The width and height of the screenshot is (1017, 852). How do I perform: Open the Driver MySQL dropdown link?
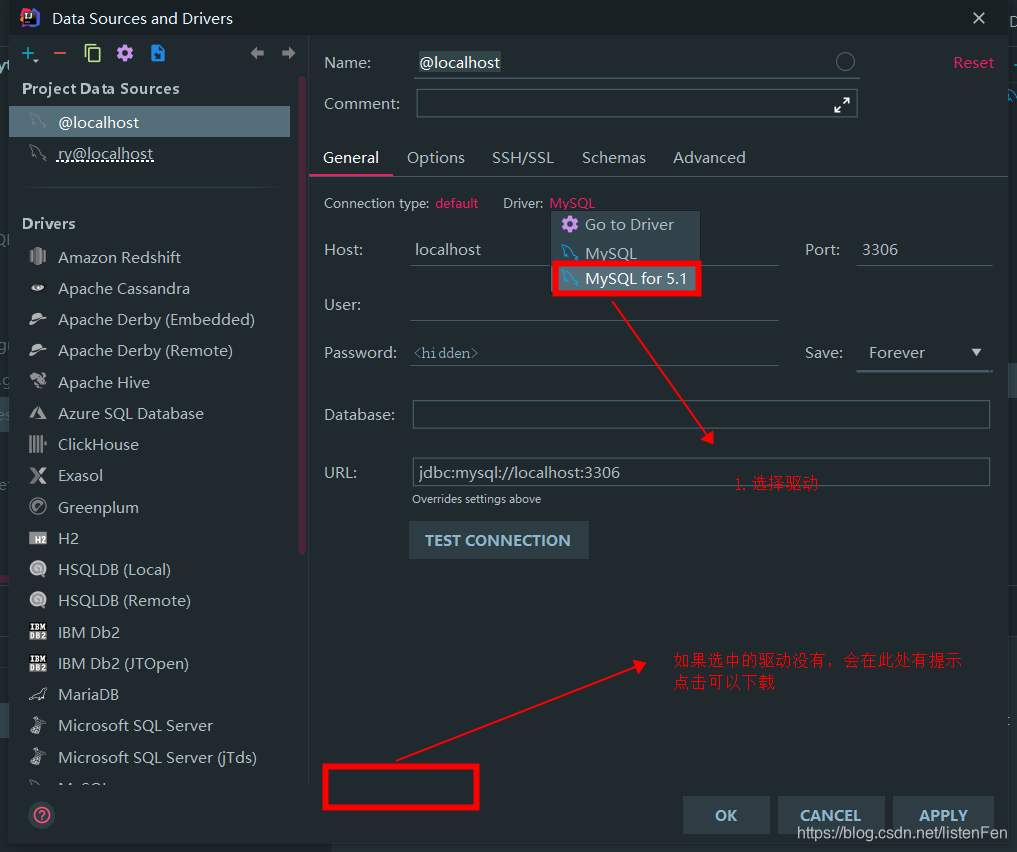point(572,204)
